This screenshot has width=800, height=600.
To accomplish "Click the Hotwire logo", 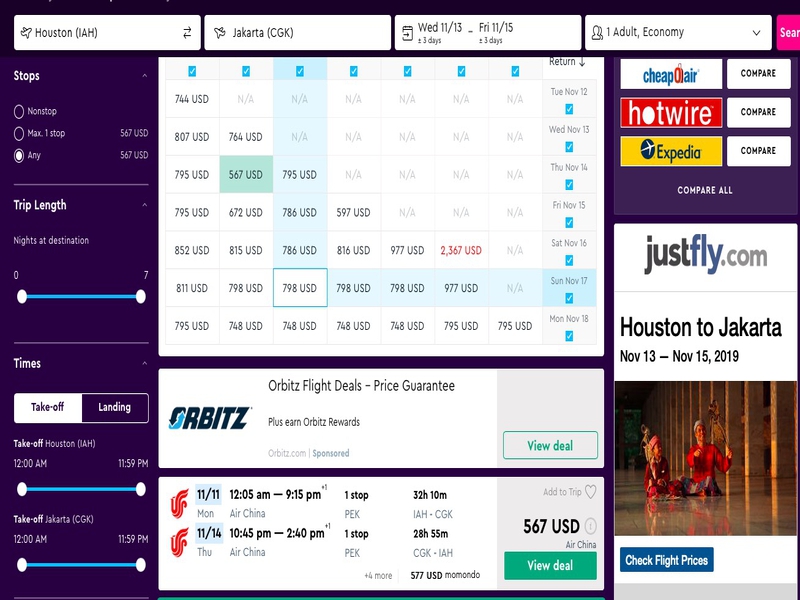I will click(x=671, y=113).
